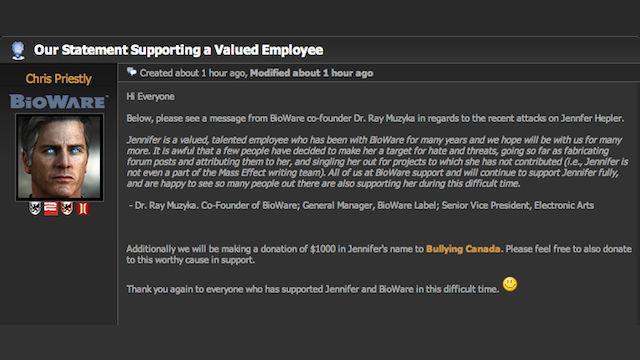640x360 pixels.
Task: Click the orange griffon shield badge
Action: click(67, 209)
